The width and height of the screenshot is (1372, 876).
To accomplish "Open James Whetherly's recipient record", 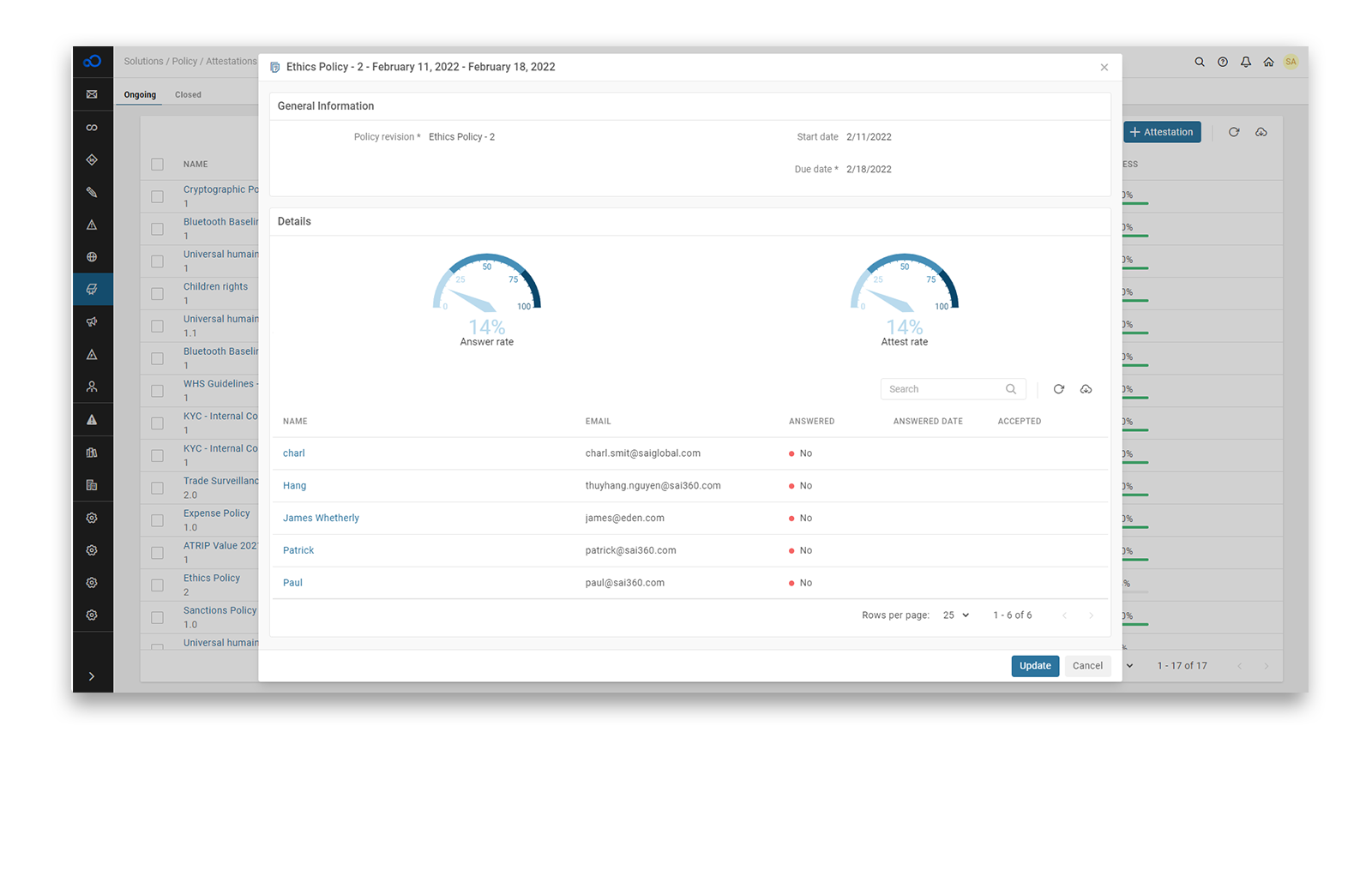I will (321, 518).
